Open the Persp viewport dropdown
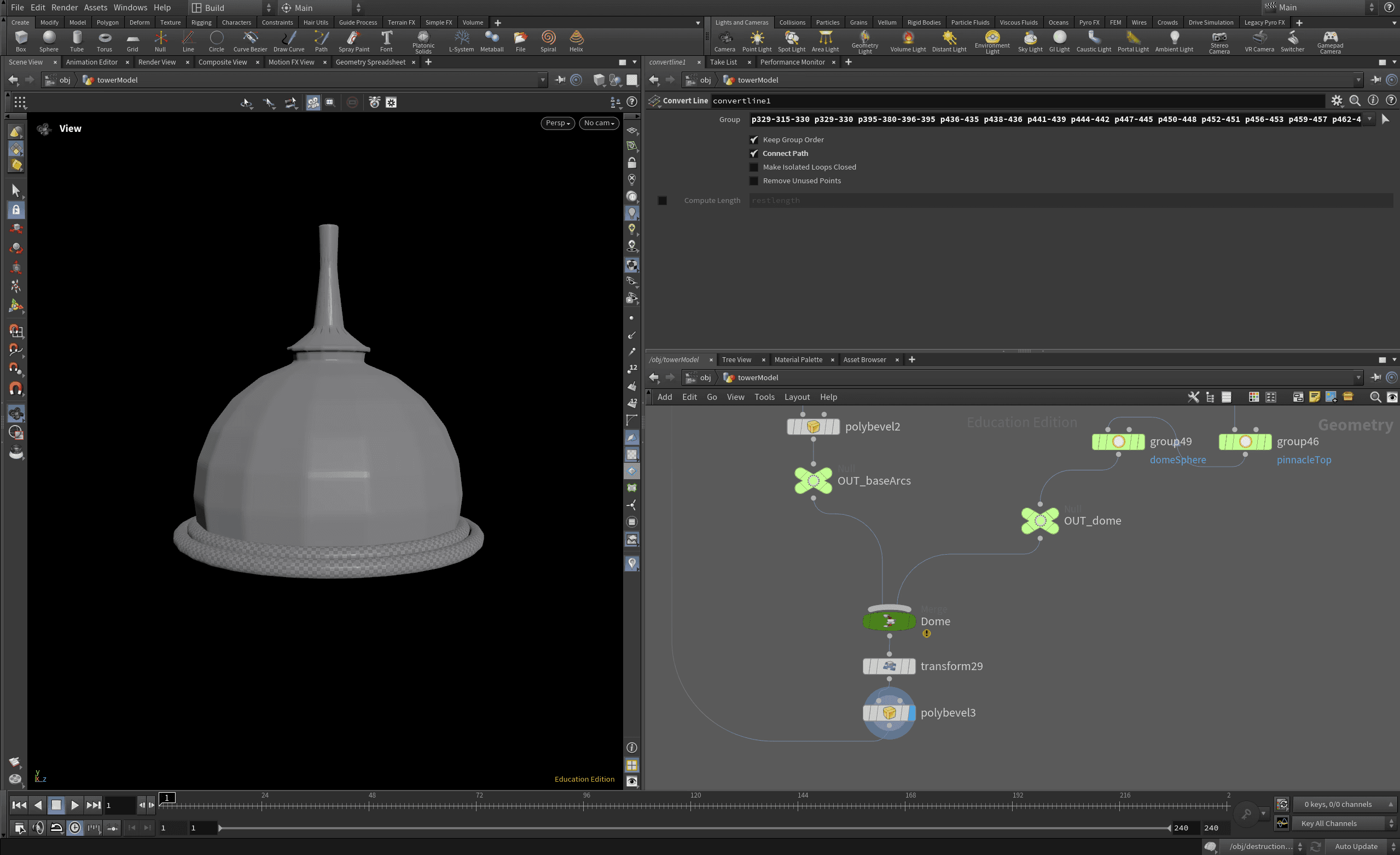The image size is (1400, 855). [x=557, y=123]
